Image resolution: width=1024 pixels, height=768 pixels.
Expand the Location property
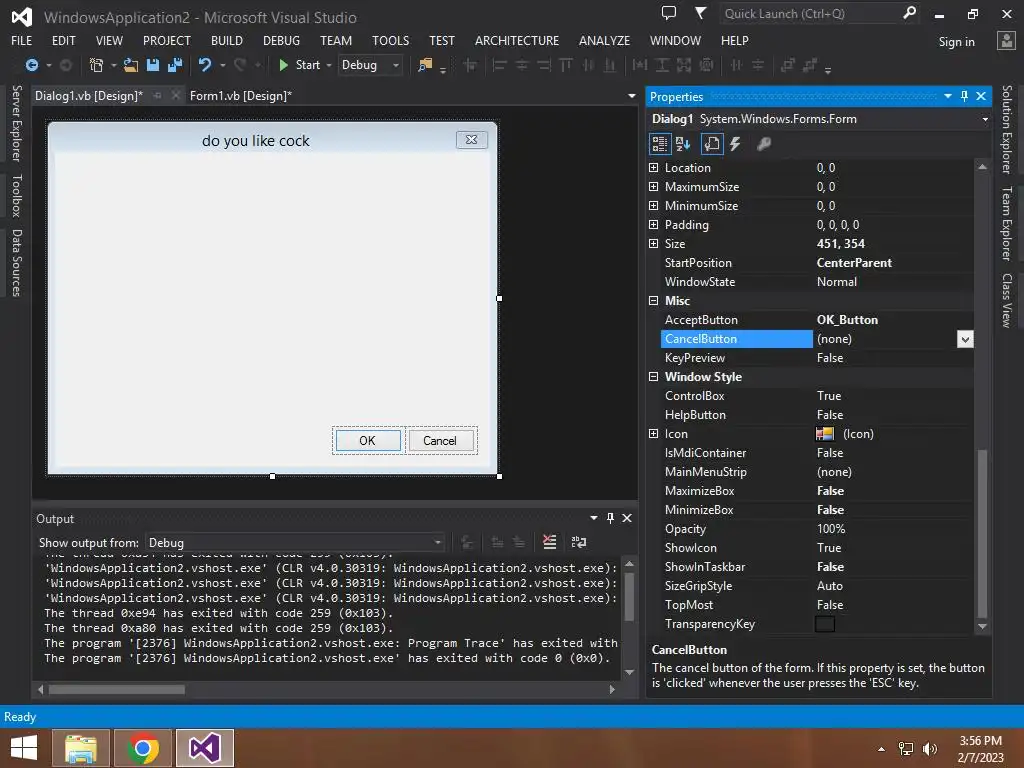[x=653, y=167]
